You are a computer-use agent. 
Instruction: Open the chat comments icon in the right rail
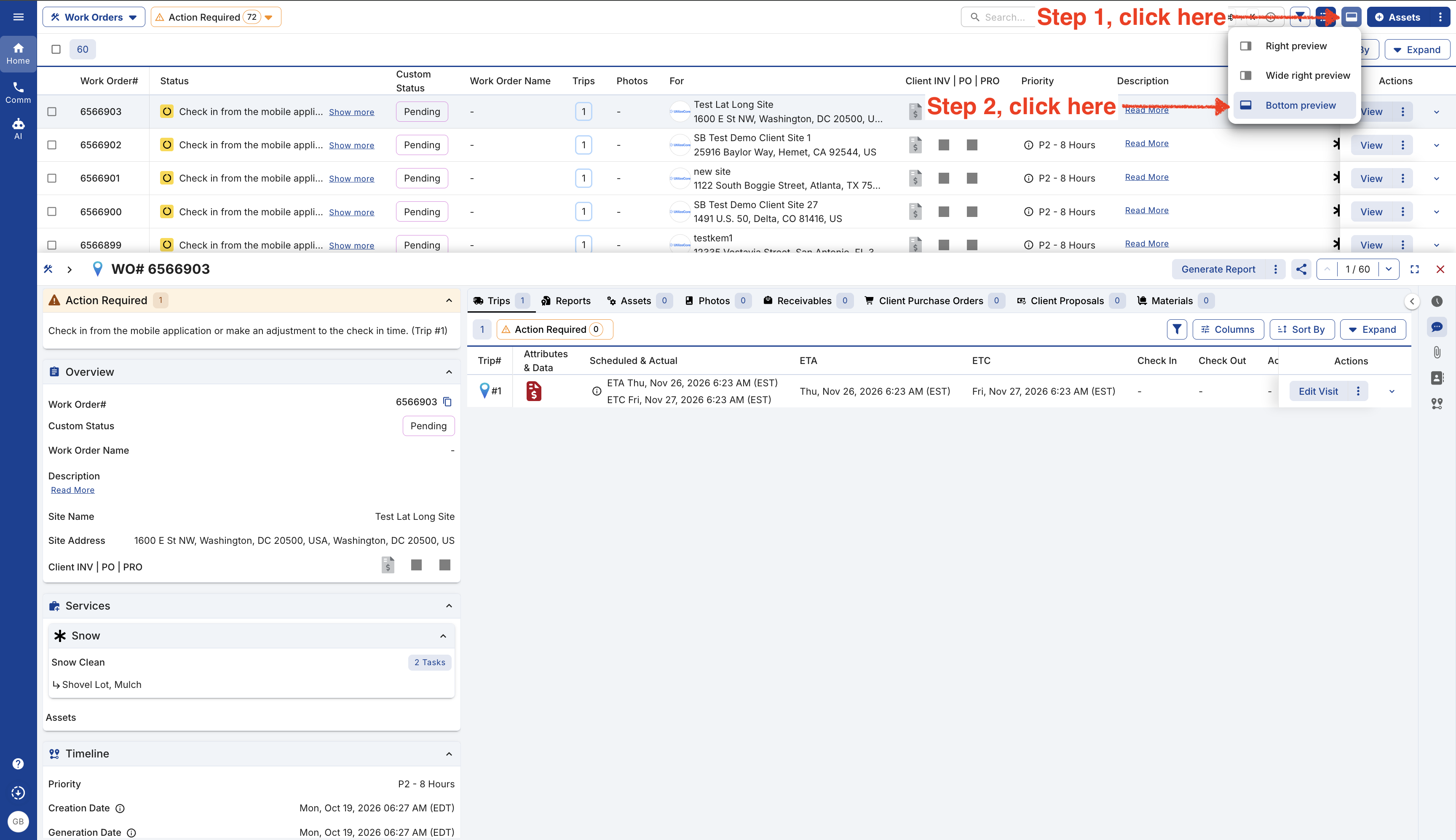1436,326
